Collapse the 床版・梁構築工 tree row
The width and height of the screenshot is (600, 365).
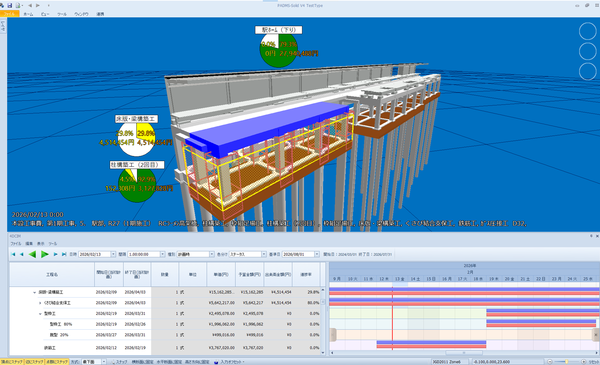pos(34,292)
